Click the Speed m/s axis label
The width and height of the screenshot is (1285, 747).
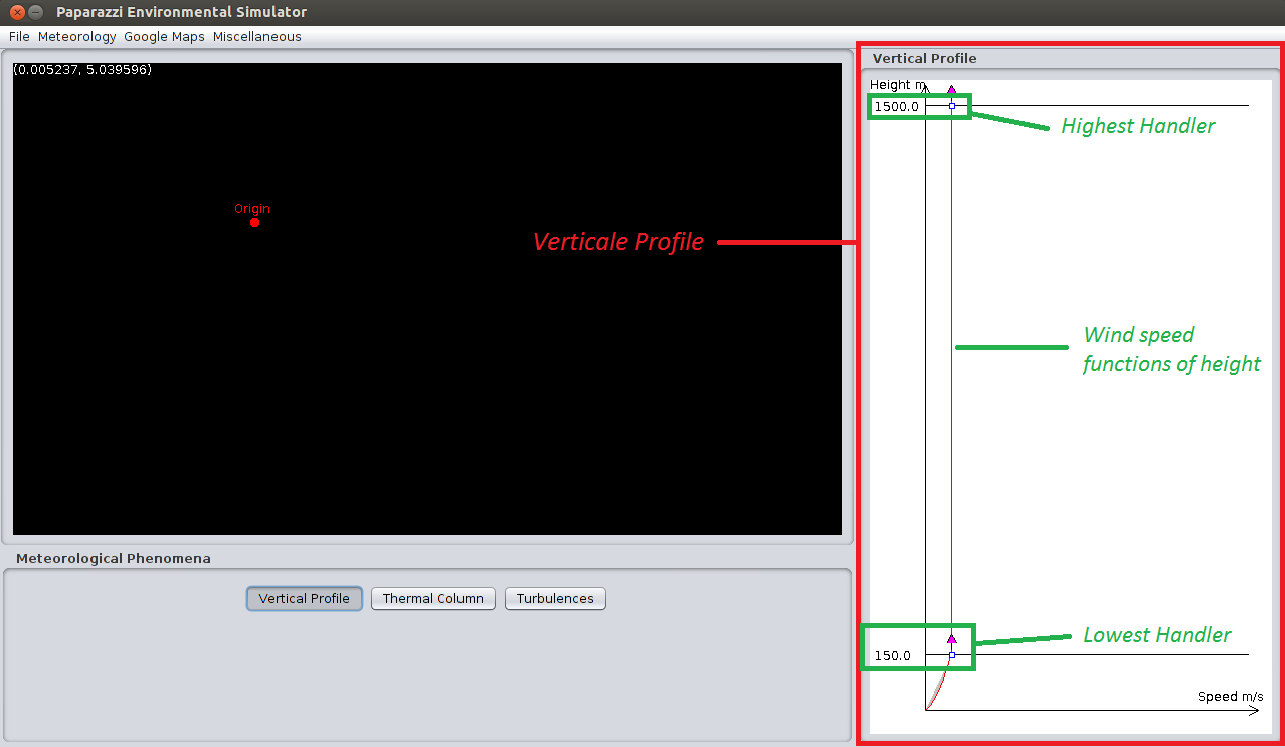[1231, 697]
